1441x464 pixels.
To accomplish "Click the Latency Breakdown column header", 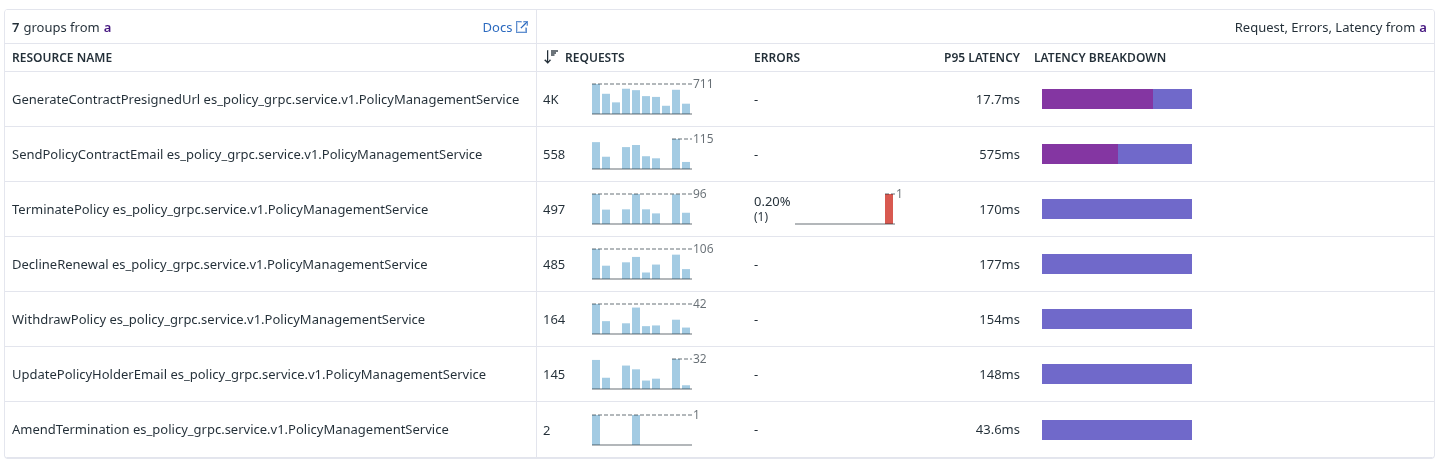I will point(1099,58).
